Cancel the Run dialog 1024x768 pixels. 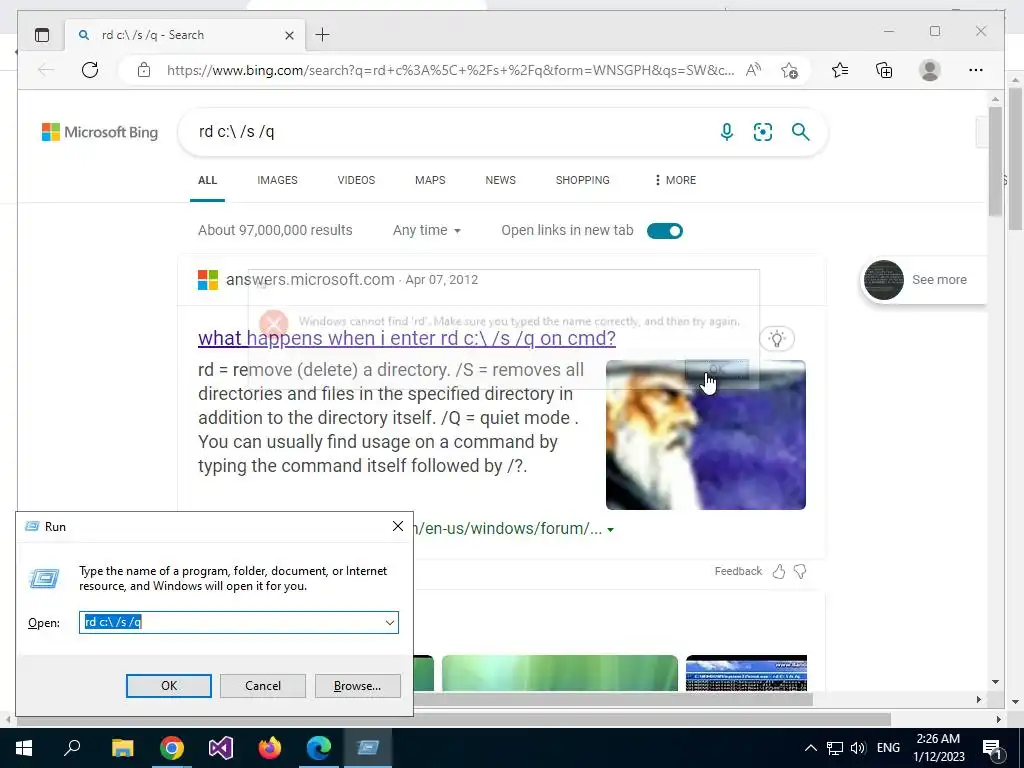(x=263, y=686)
